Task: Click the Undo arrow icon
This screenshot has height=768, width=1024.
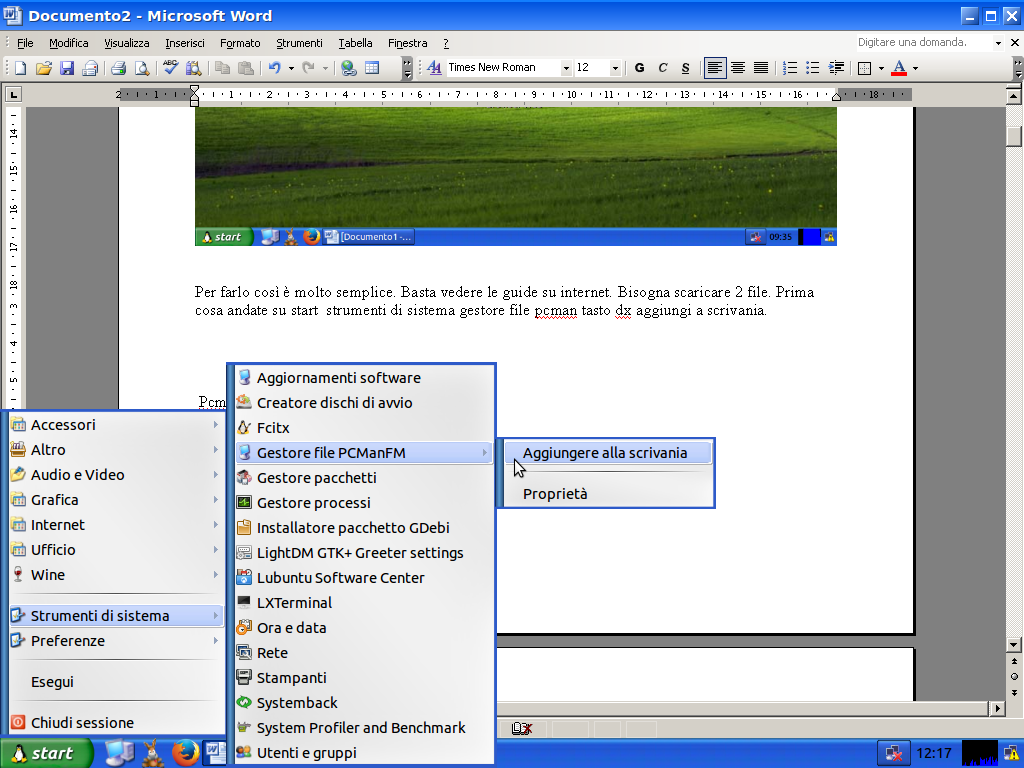Action: coord(274,68)
